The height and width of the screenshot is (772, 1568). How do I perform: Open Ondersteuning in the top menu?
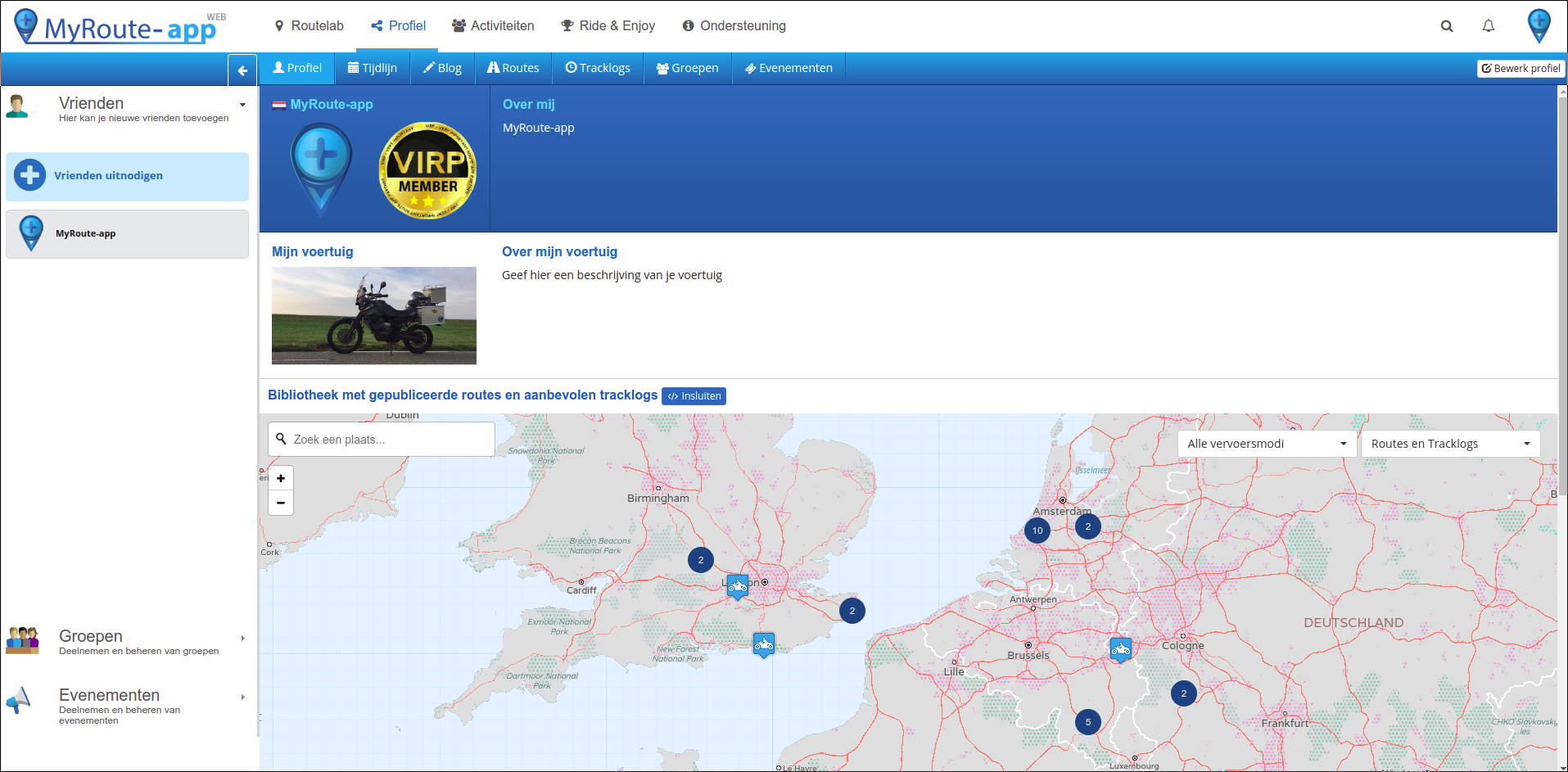(734, 26)
